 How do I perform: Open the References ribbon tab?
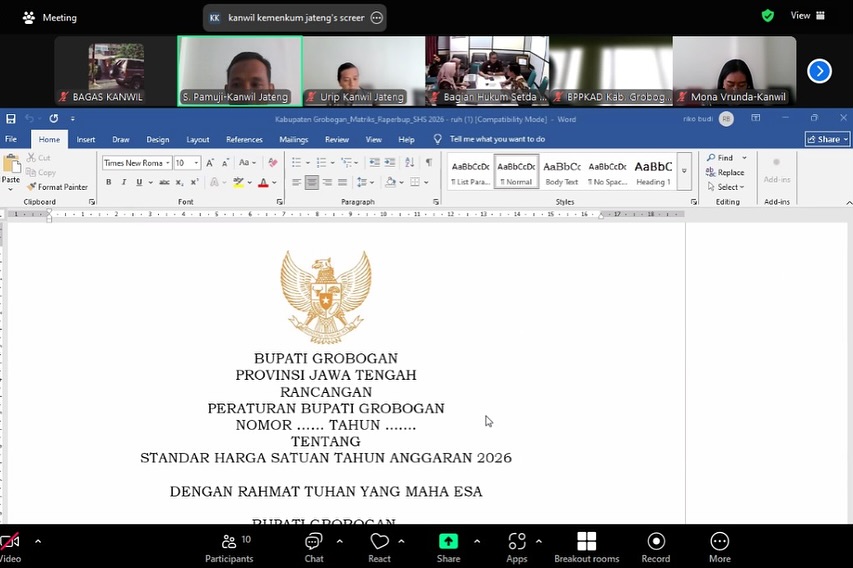pos(244,140)
